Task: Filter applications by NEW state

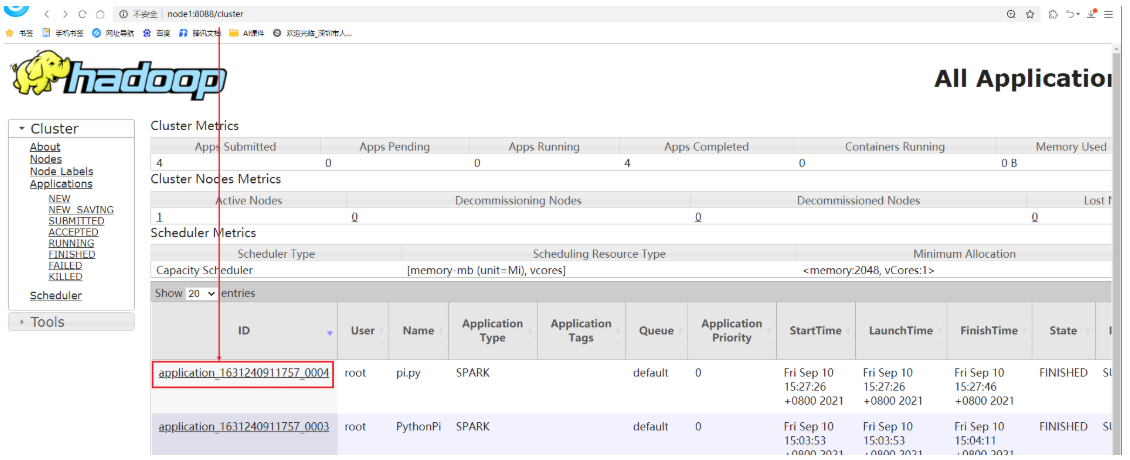Action: pos(59,199)
